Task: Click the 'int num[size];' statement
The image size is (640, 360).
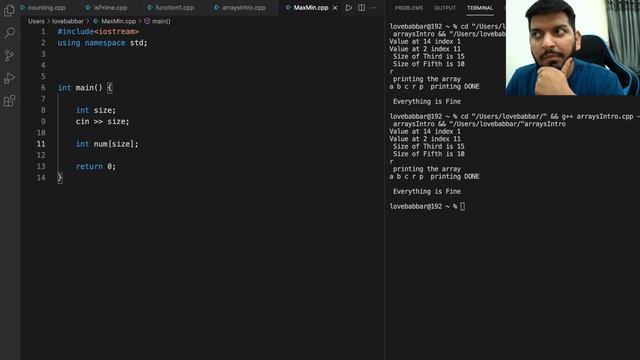Action: [x=107, y=144]
